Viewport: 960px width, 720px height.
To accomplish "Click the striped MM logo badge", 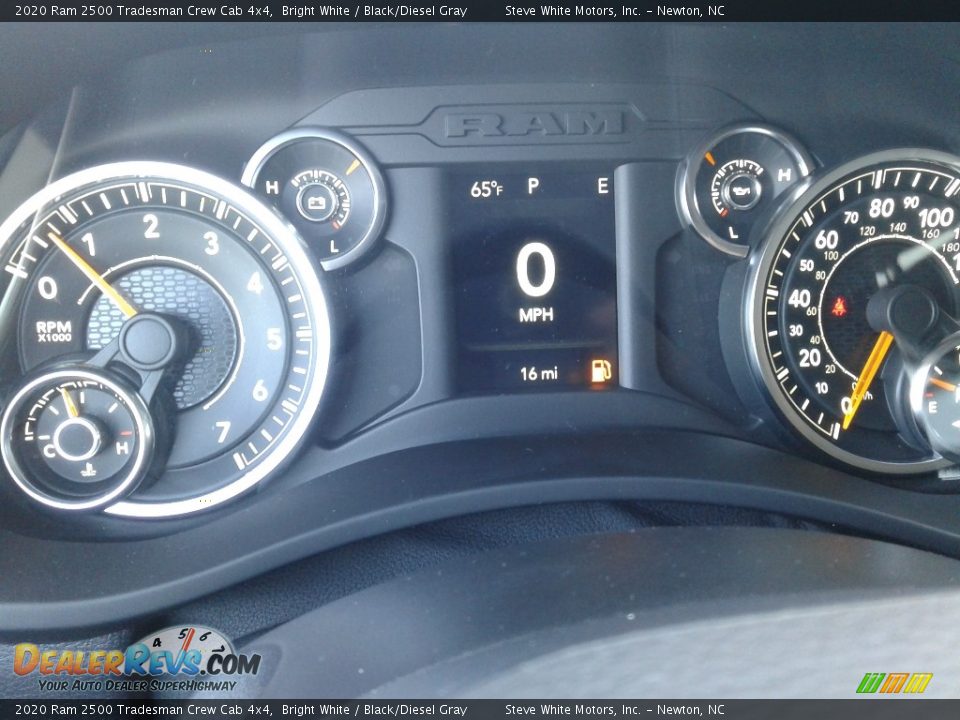I will click(x=894, y=682).
